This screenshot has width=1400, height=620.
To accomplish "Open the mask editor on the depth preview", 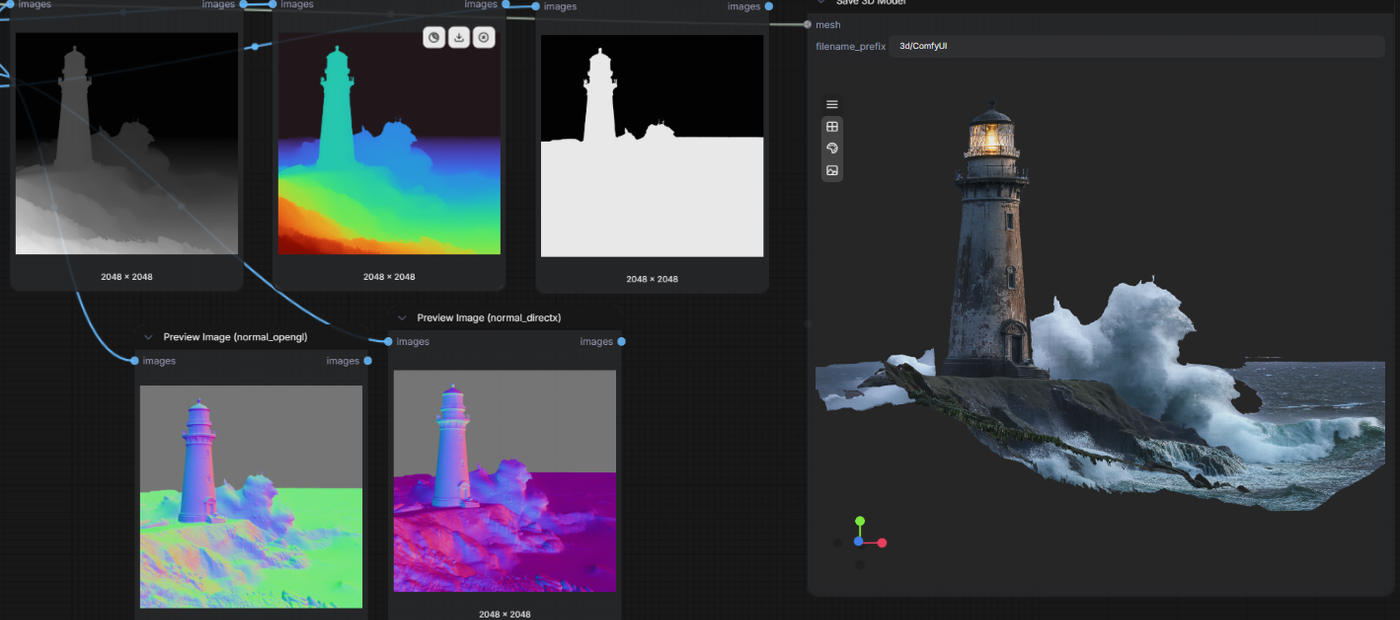I will click(x=434, y=38).
